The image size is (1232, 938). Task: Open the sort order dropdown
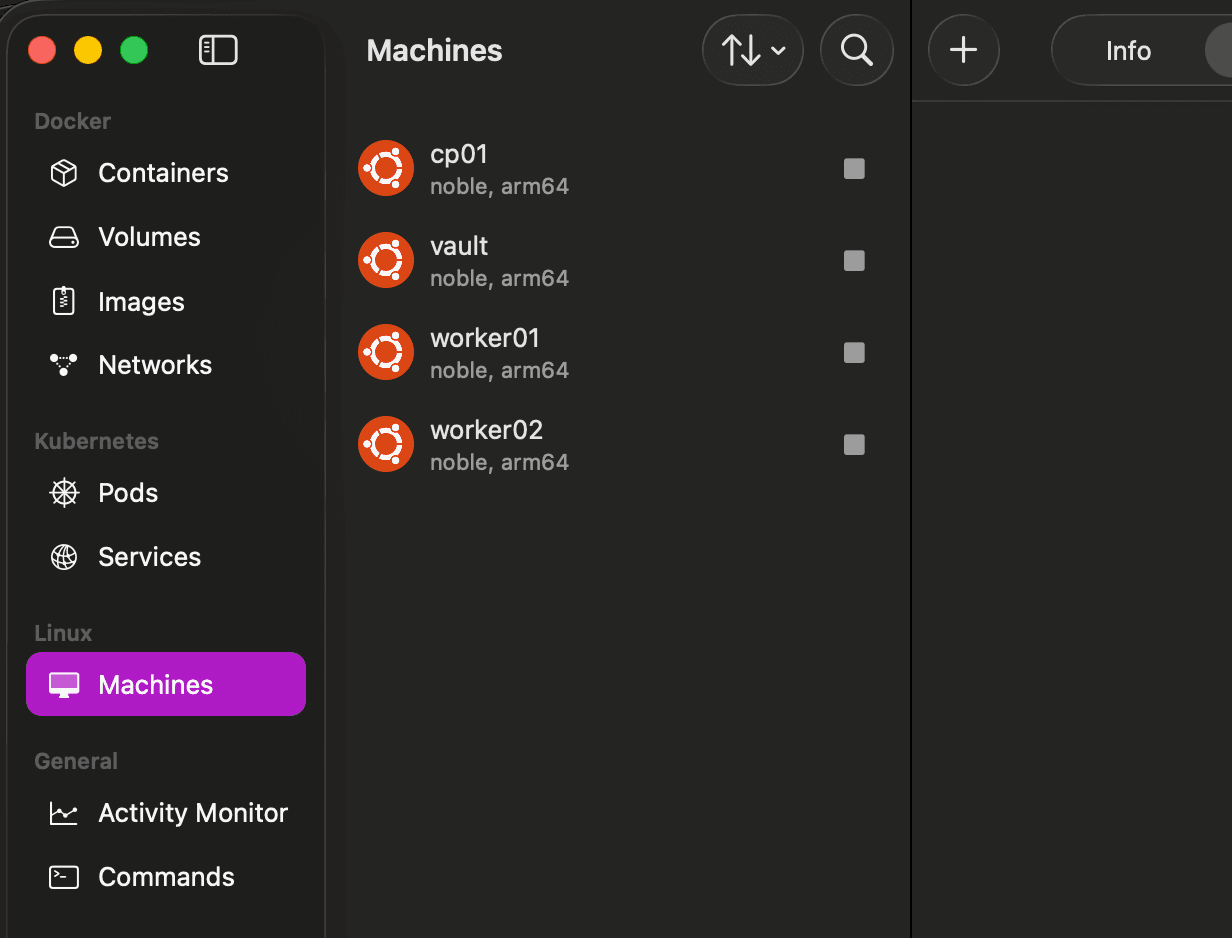click(x=753, y=50)
